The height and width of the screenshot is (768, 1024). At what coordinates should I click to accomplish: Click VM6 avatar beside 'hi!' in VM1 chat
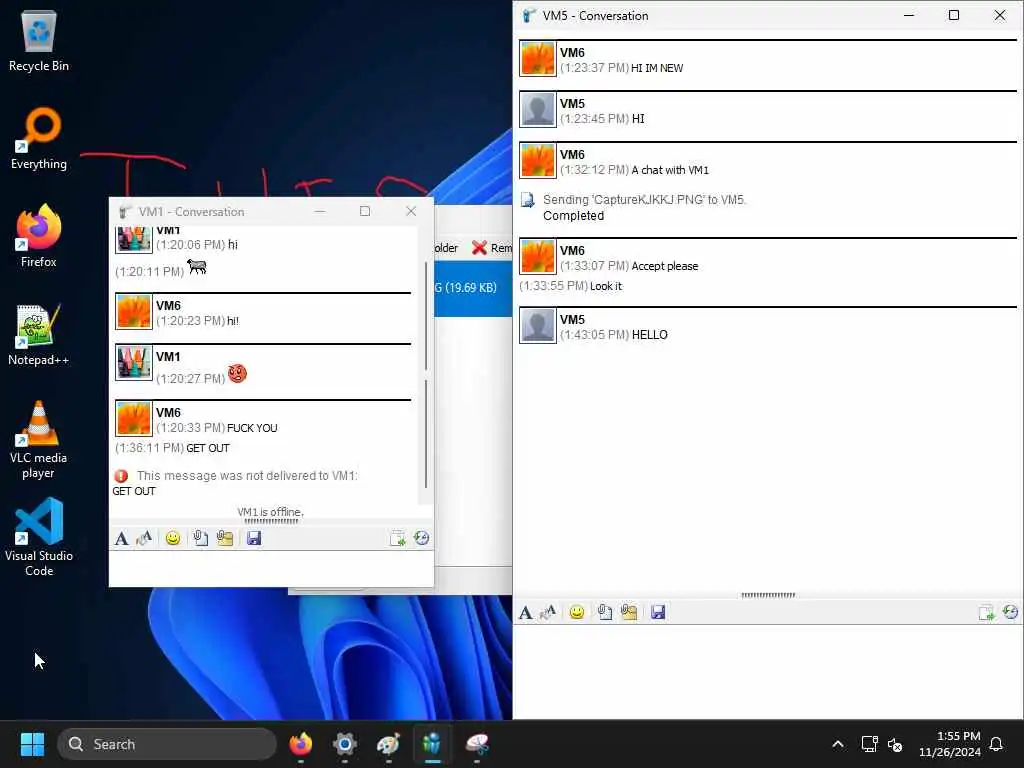click(x=134, y=311)
